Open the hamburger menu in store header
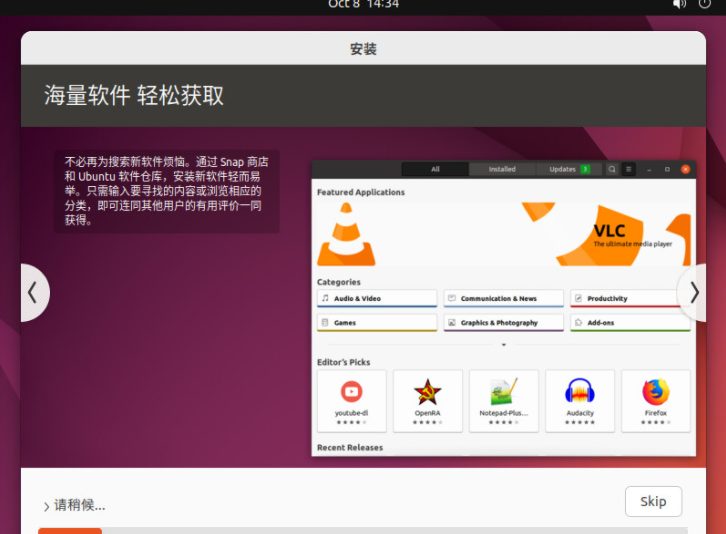726x534 pixels. [x=628, y=169]
